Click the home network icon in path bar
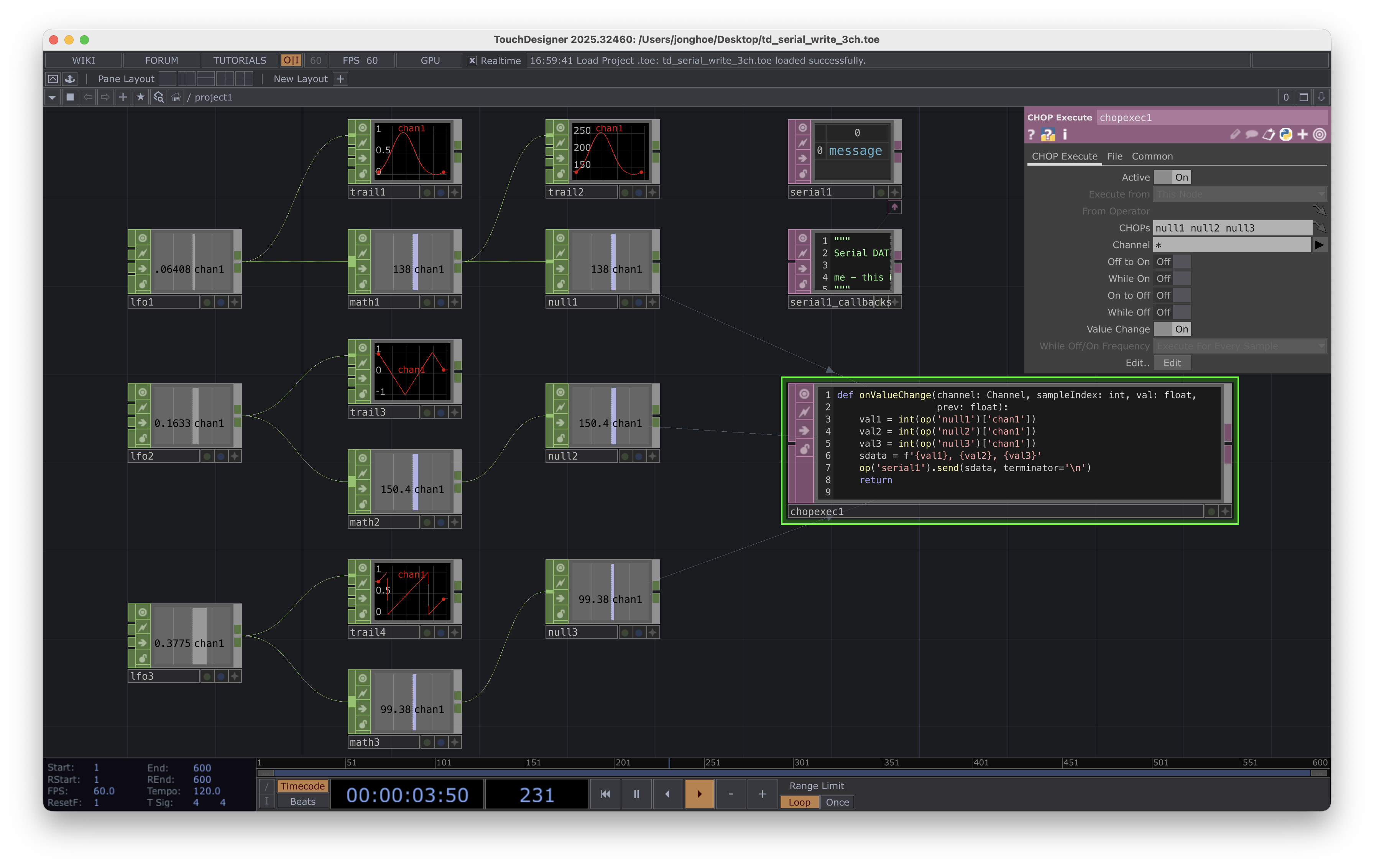The height and width of the screenshot is (868, 1374). click(176, 97)
